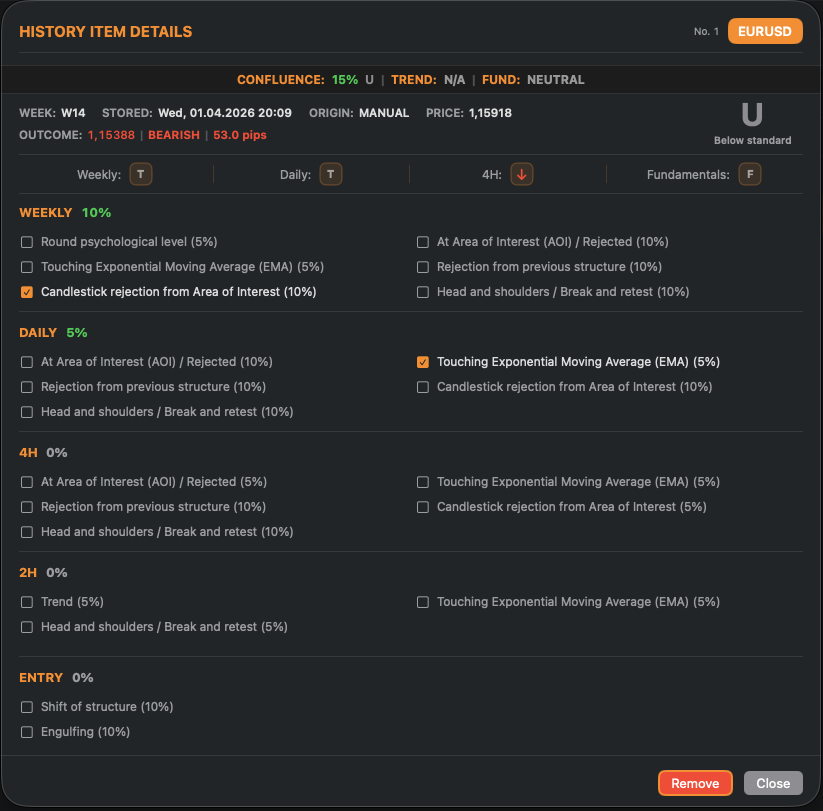The image size is (823, 811).
Task: Click the price value '1,15918'
Action: (x=490, y=113)
